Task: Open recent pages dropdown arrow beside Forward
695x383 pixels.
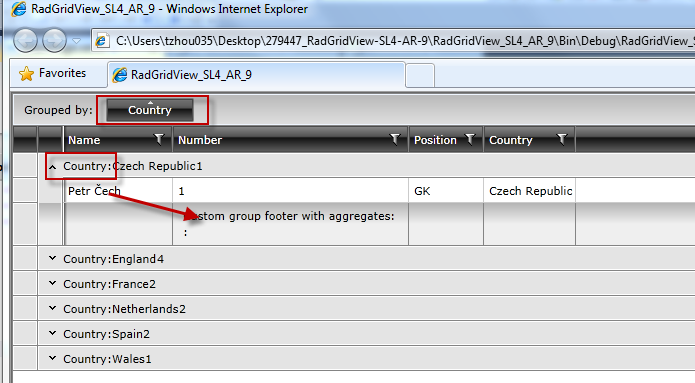Action: [x=77, y=41]
